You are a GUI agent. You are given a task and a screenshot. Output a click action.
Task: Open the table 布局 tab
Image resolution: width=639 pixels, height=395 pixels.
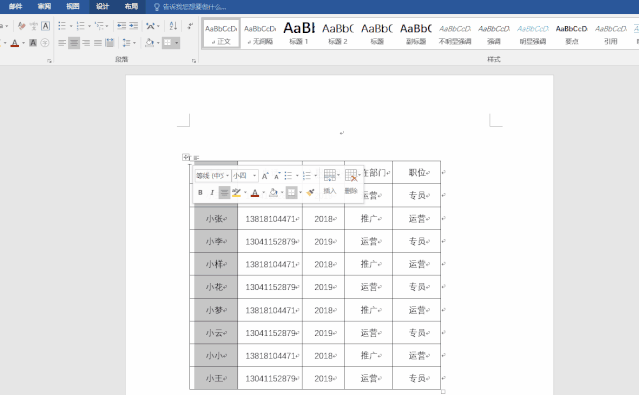(131, 6)
